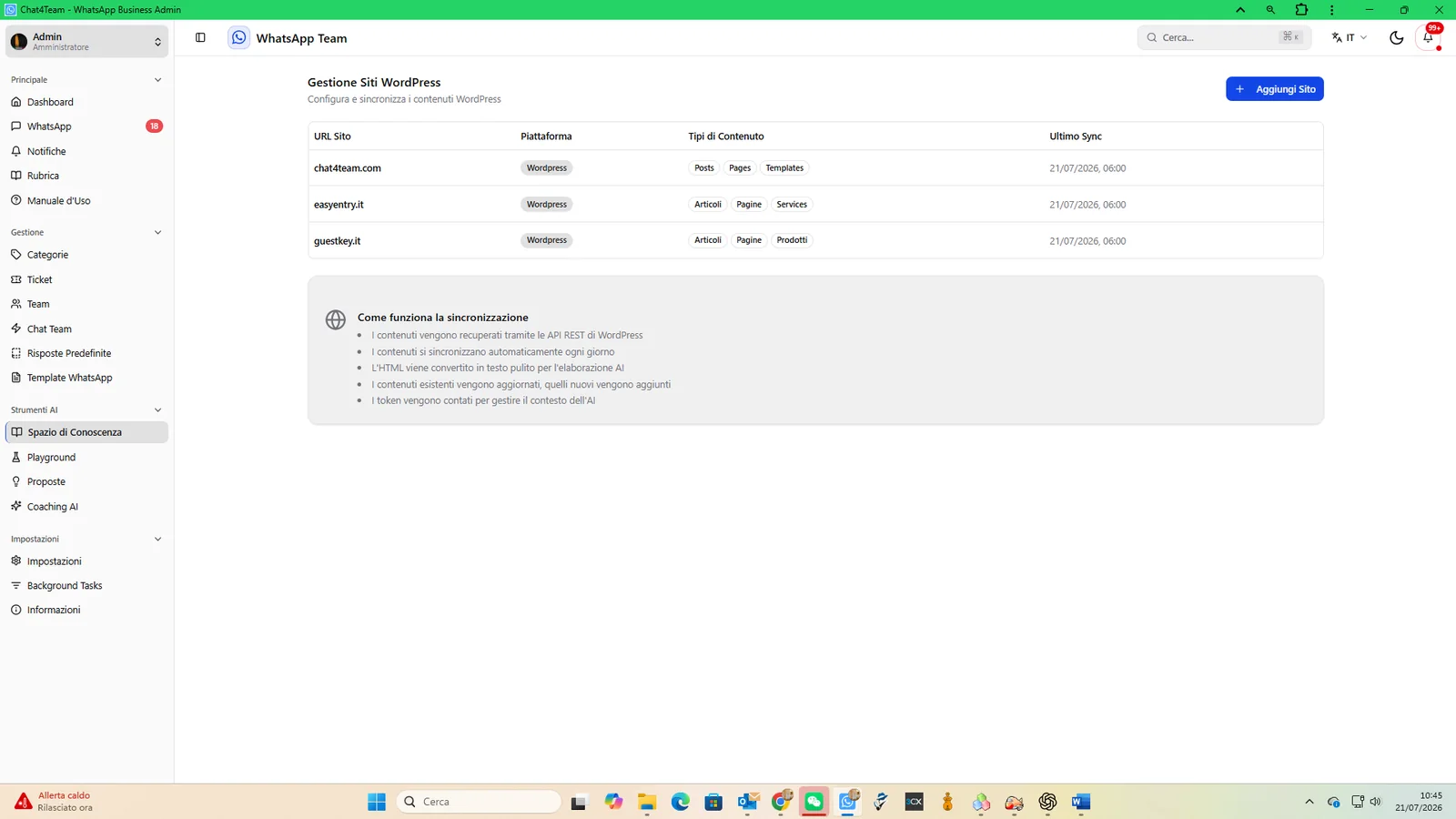Click Wordpress badge in guestkey.it row

547,240
